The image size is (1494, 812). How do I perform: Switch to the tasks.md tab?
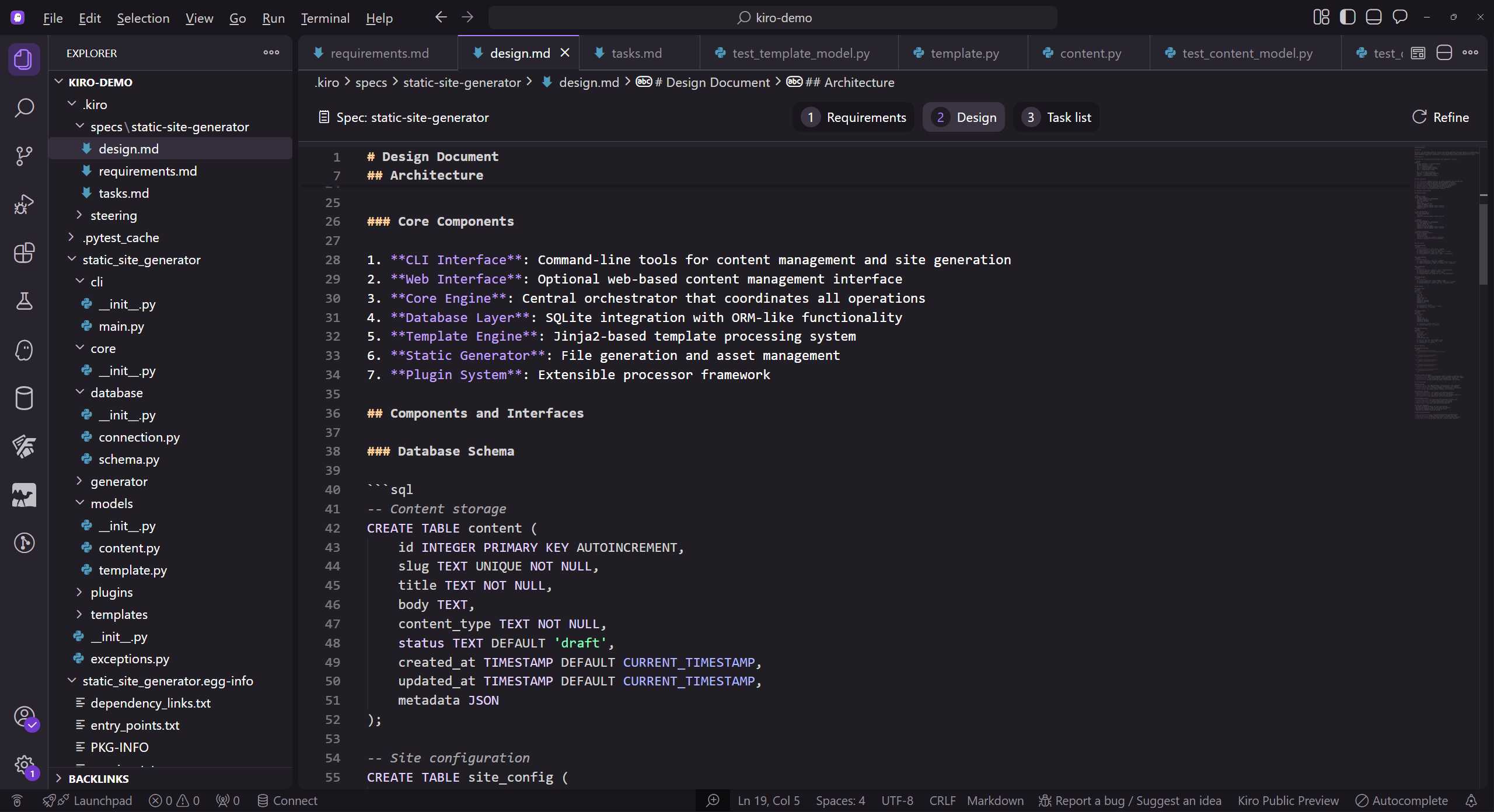(636, 52)
